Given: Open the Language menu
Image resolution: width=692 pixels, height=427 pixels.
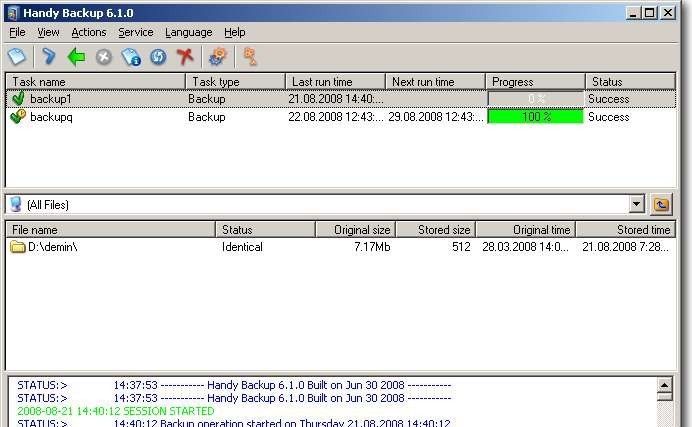Looking at the screenshot, I should pyautogui.click(x=188, y=32).
